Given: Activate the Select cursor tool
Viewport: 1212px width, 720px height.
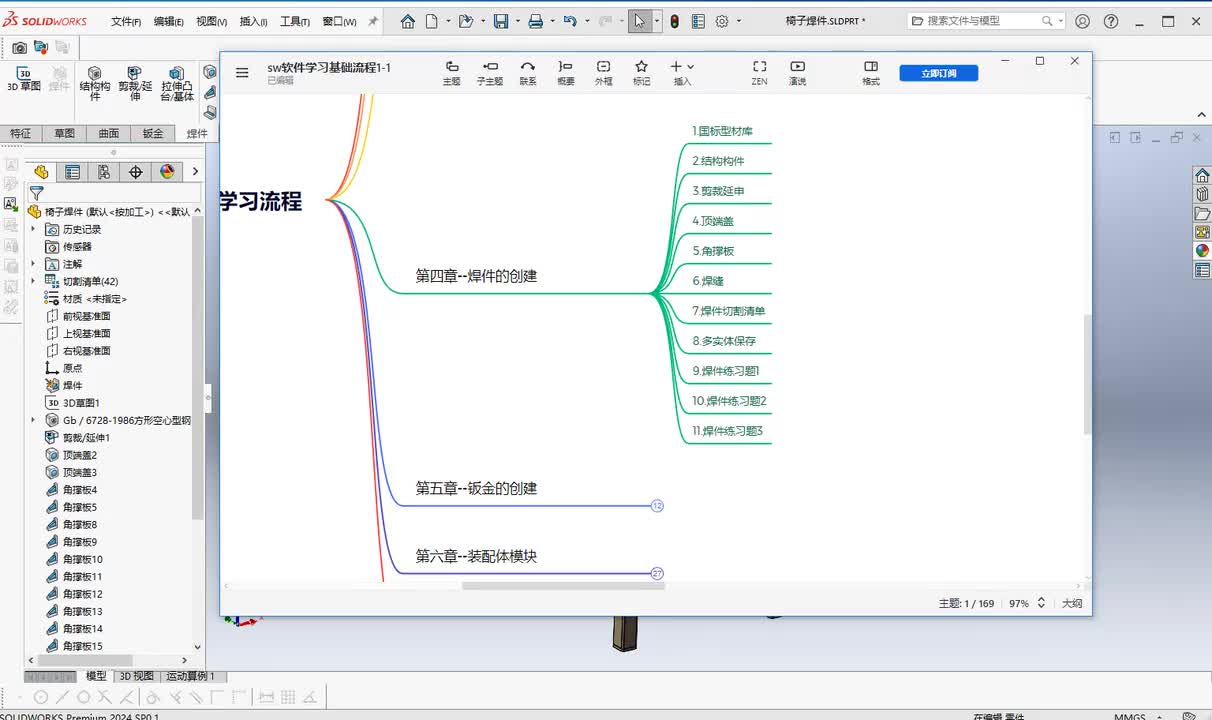Looking at the screenshot, I should point(640,21).
